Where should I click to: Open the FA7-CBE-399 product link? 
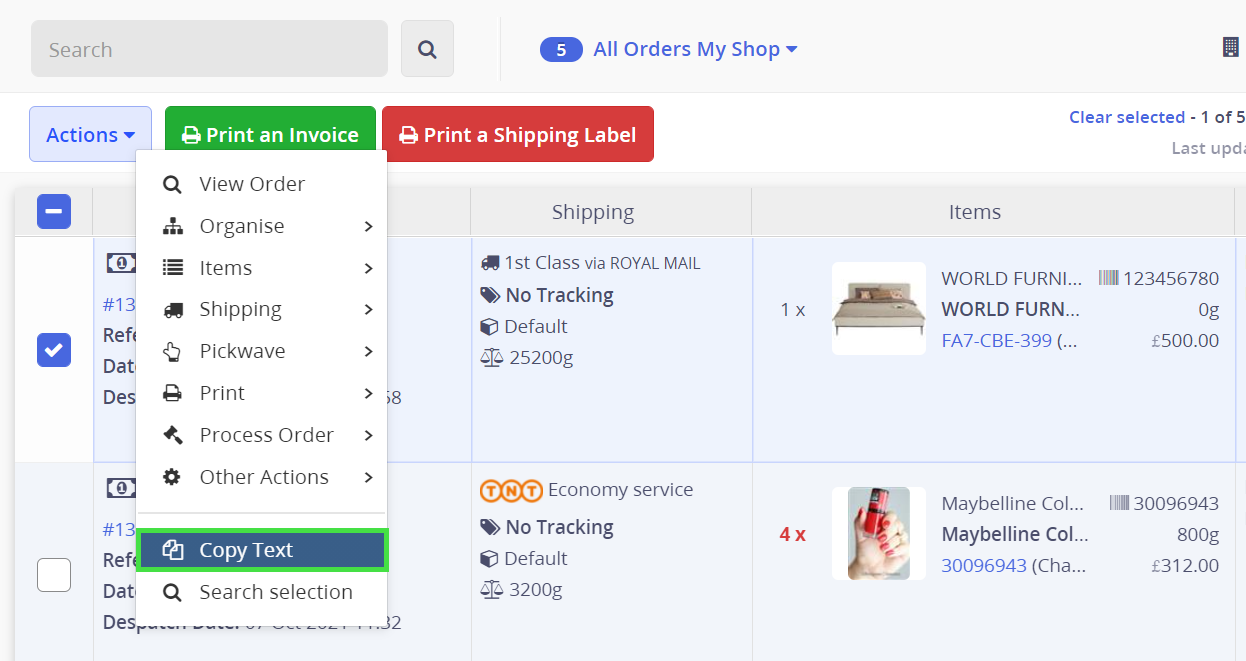pyautogui.click(x=996, y=340)
